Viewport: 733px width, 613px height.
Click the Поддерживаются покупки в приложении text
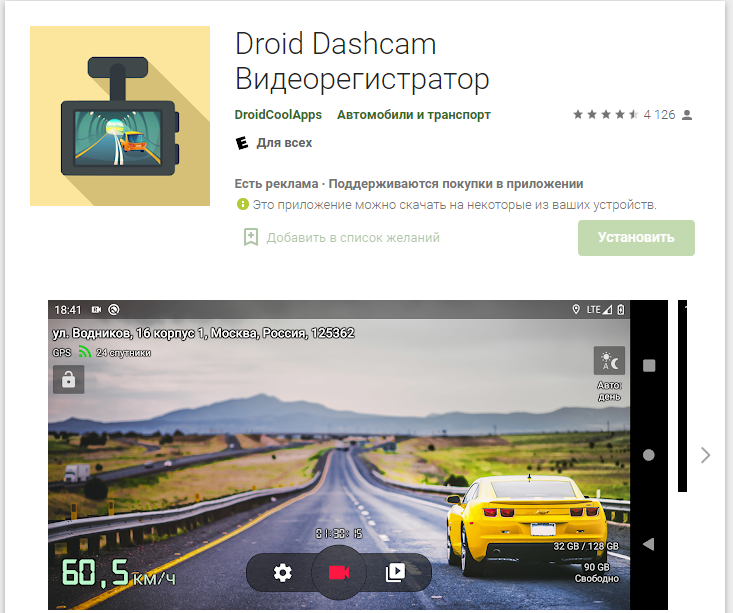[456, 184]
